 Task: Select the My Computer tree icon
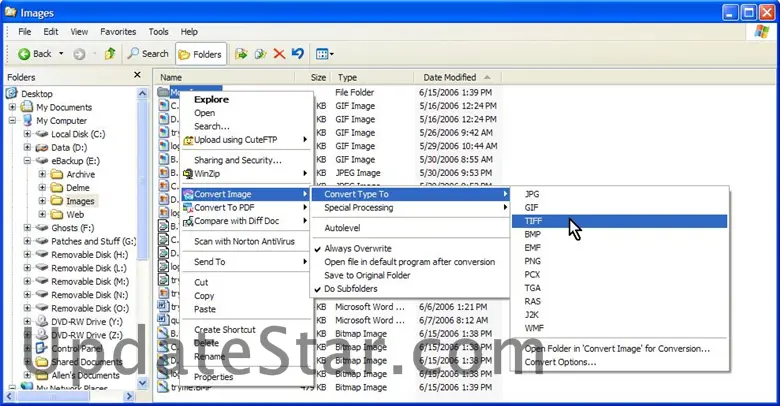(27, 120)
